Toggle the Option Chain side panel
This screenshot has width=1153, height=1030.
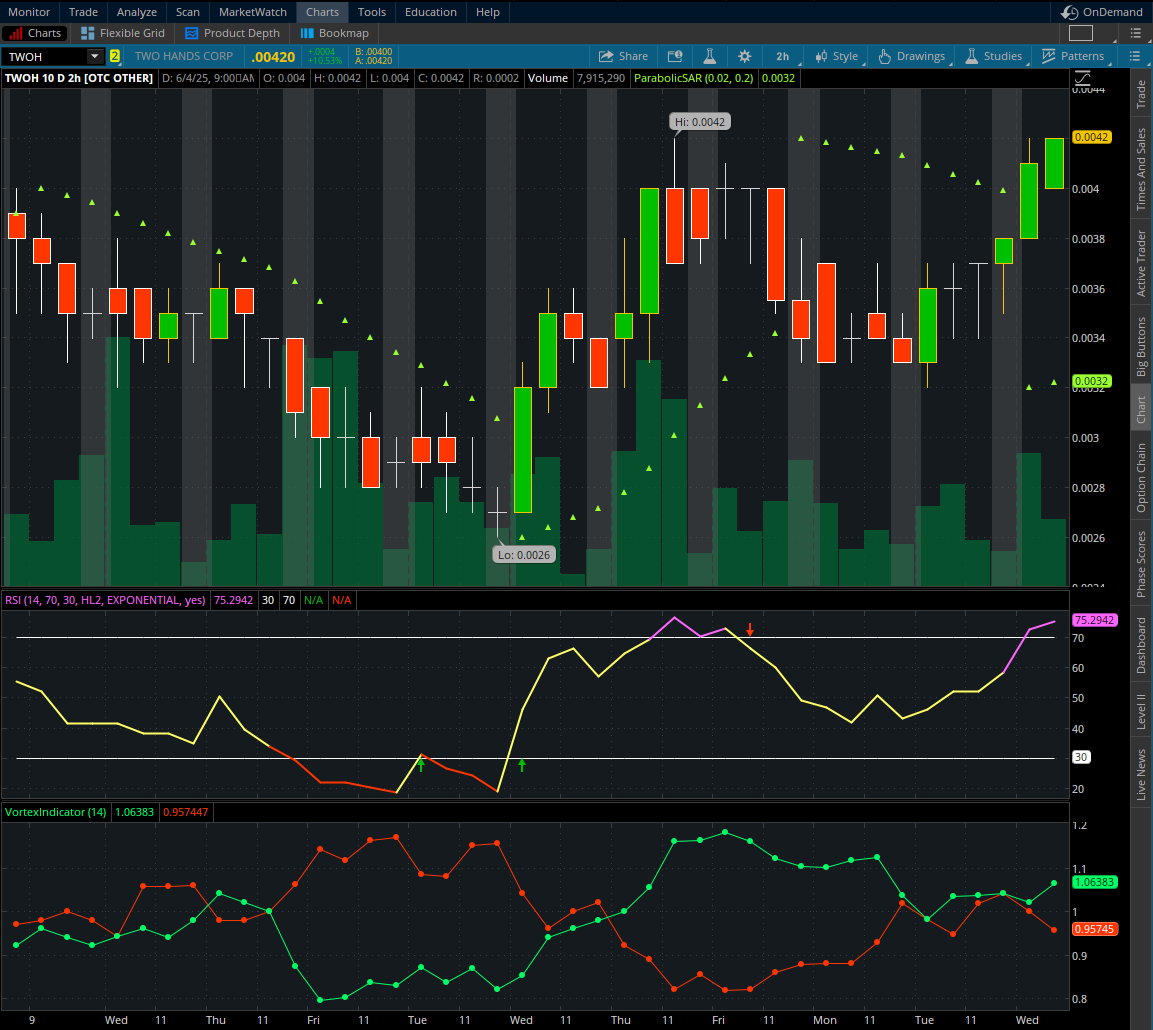1141,478
